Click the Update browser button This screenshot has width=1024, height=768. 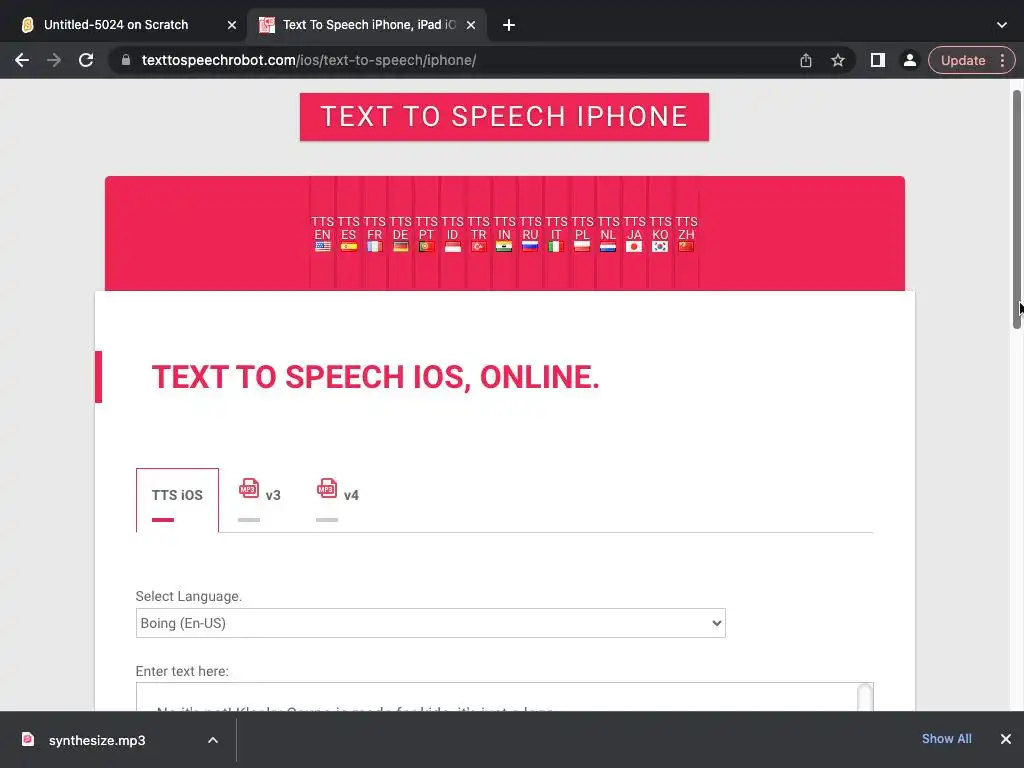coord(963,60)
